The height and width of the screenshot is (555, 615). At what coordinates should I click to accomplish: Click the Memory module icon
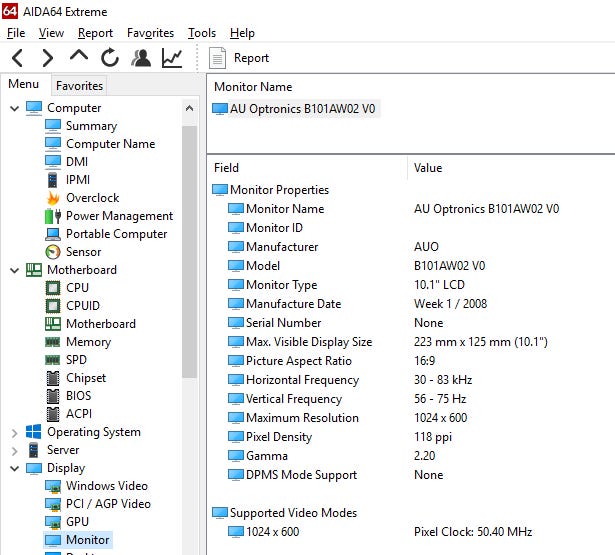(53, 342)
